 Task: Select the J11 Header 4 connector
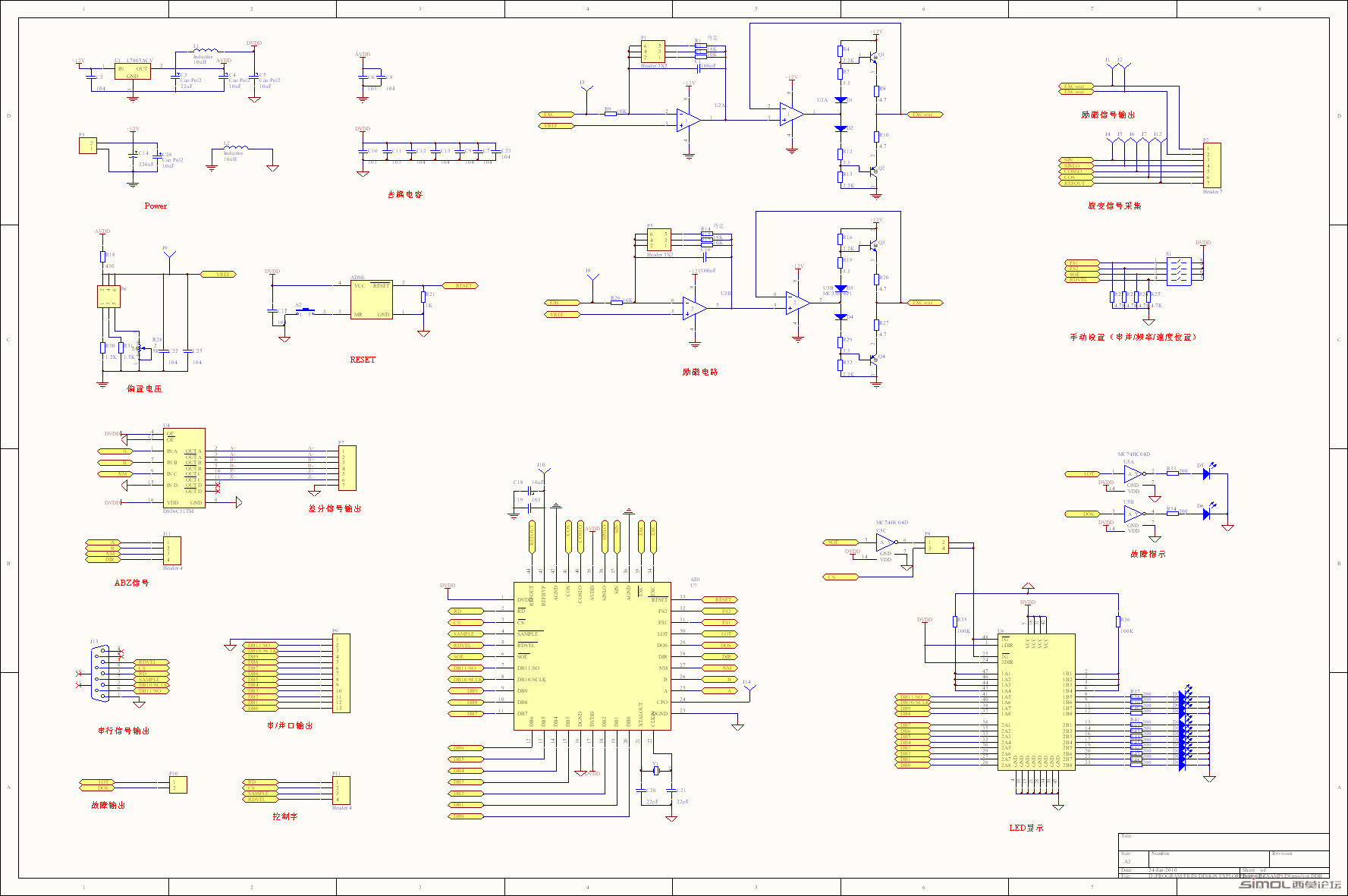click(172, 551)
